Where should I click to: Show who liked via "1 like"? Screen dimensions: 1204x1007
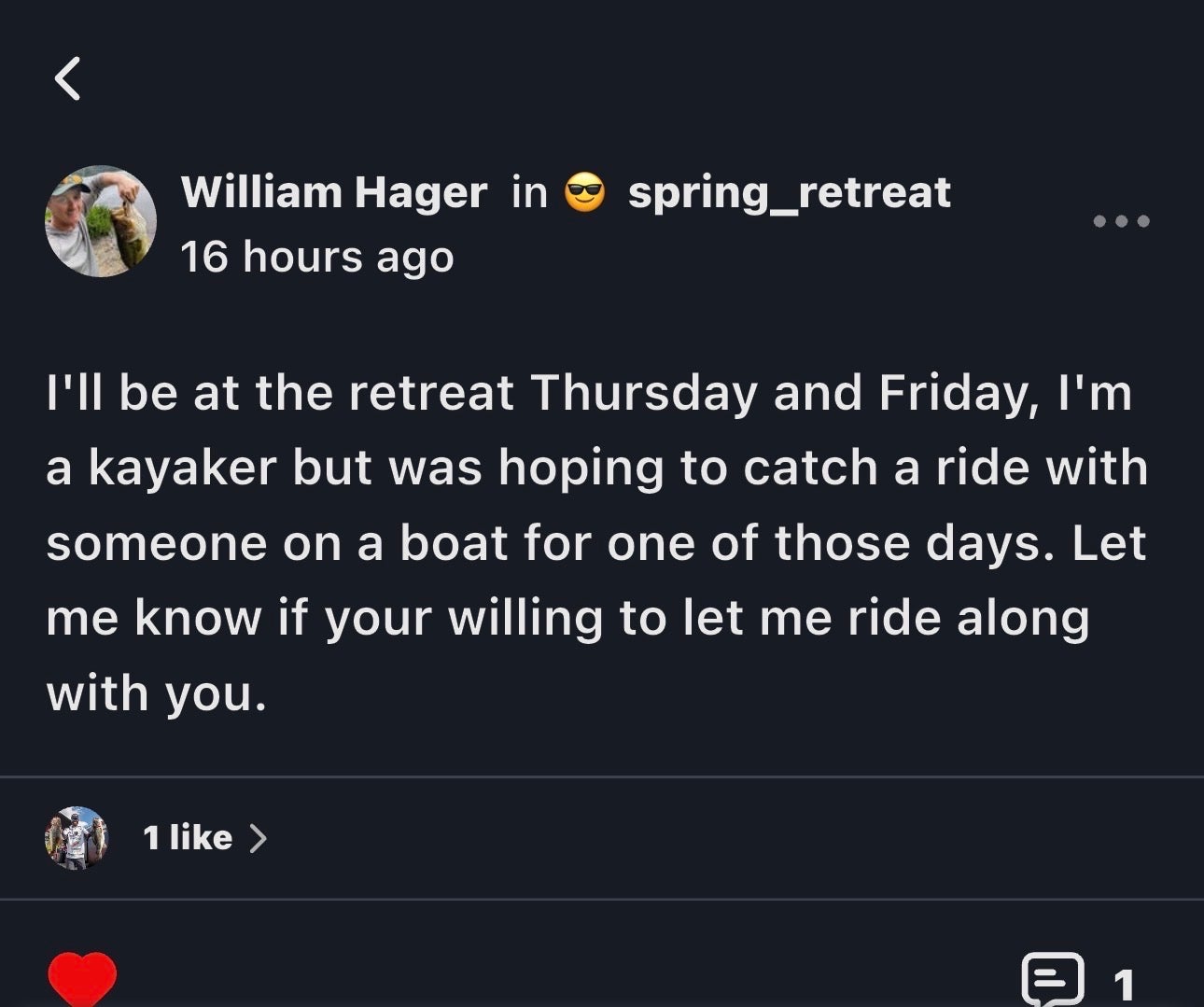point(188,838)
